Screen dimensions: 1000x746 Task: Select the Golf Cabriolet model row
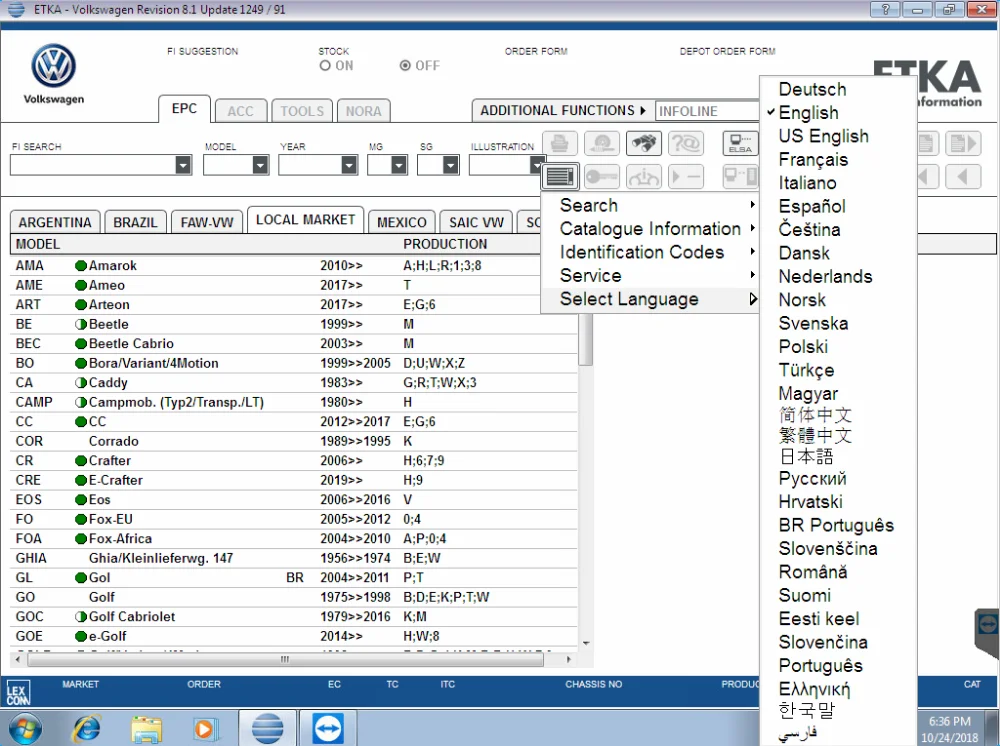pos(293,617)
